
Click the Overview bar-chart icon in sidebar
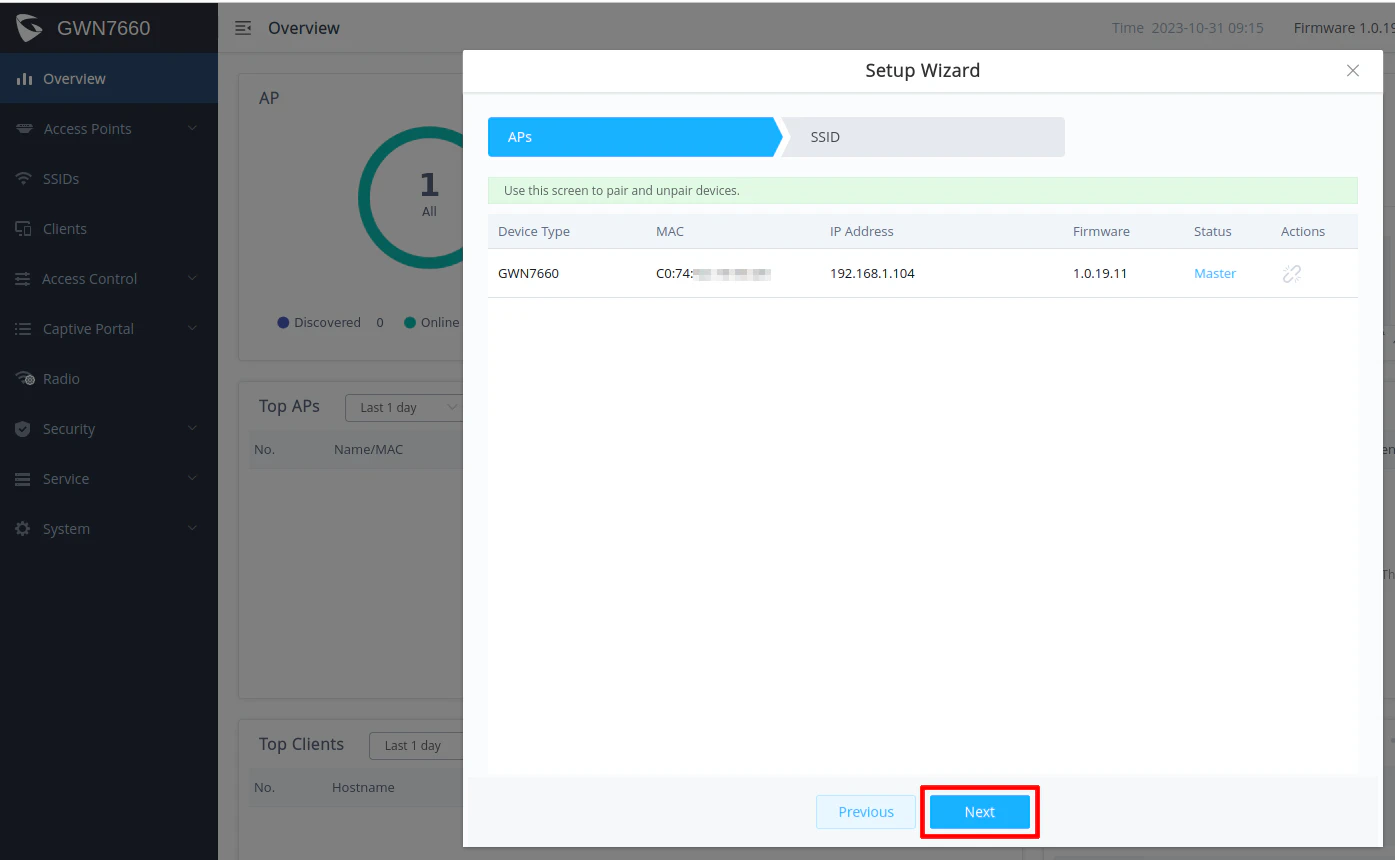point(24,79)
